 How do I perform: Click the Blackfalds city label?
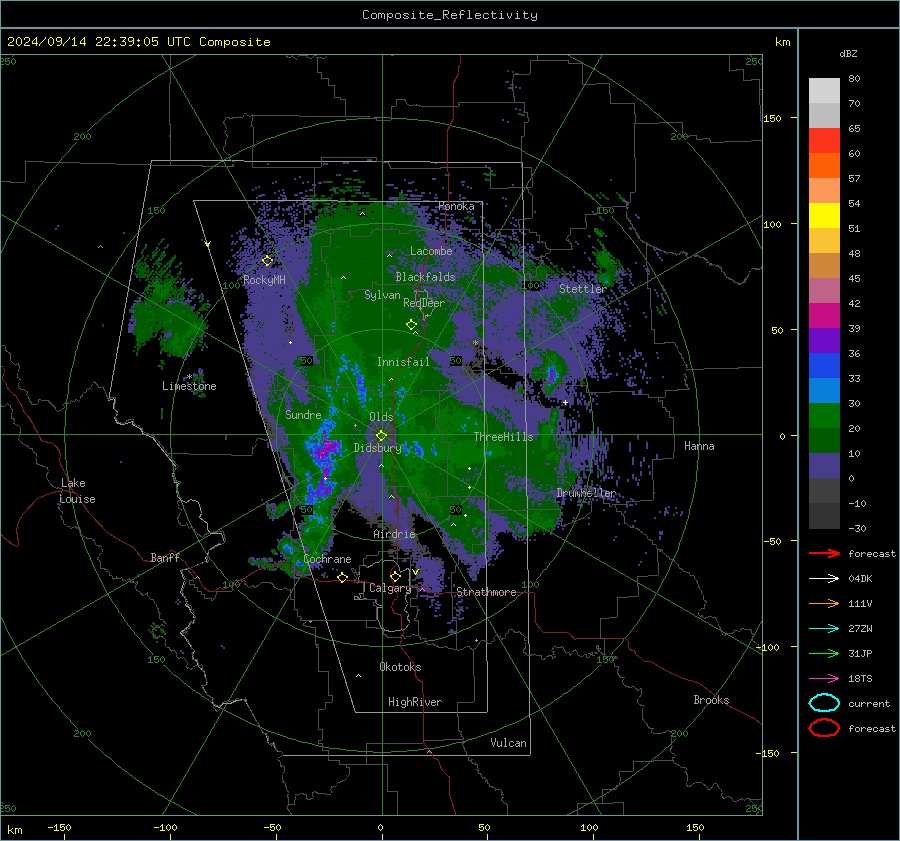click(425, 277)
